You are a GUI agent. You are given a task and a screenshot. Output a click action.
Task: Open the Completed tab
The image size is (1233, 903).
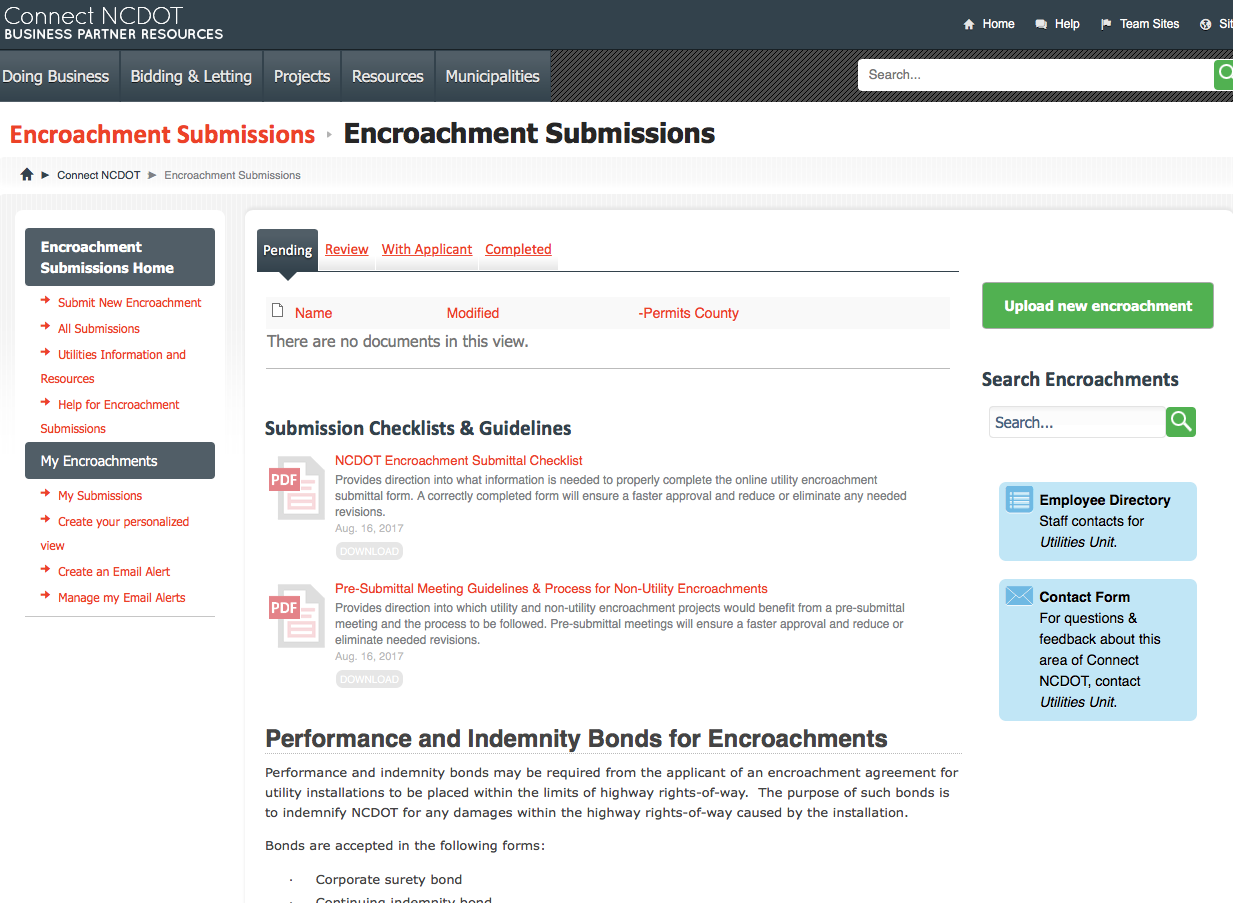pyautogui.click(x=518, y=249)
